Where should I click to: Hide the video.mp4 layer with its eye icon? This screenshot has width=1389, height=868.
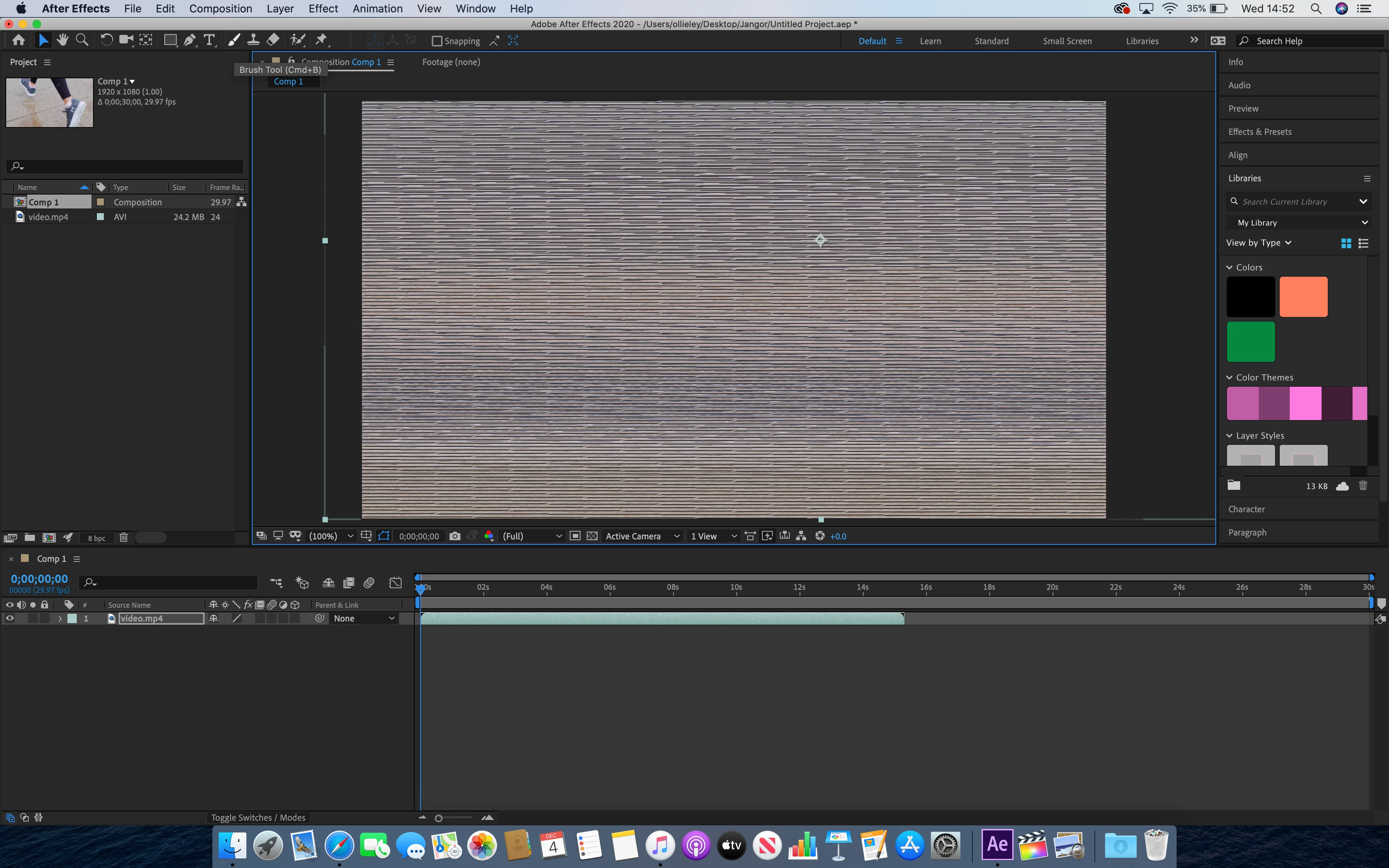[x=10, y=618]
